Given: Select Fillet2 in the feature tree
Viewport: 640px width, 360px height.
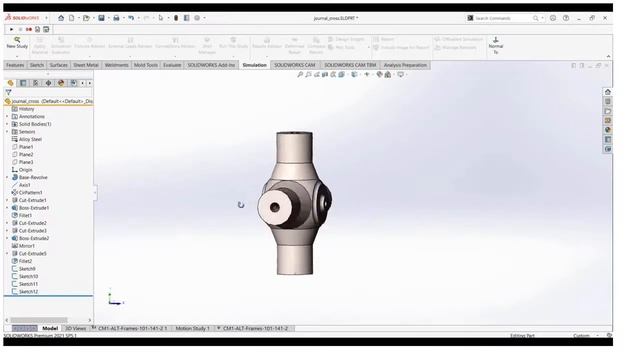Looking at the screenshot, I should [x=22, y=261].
